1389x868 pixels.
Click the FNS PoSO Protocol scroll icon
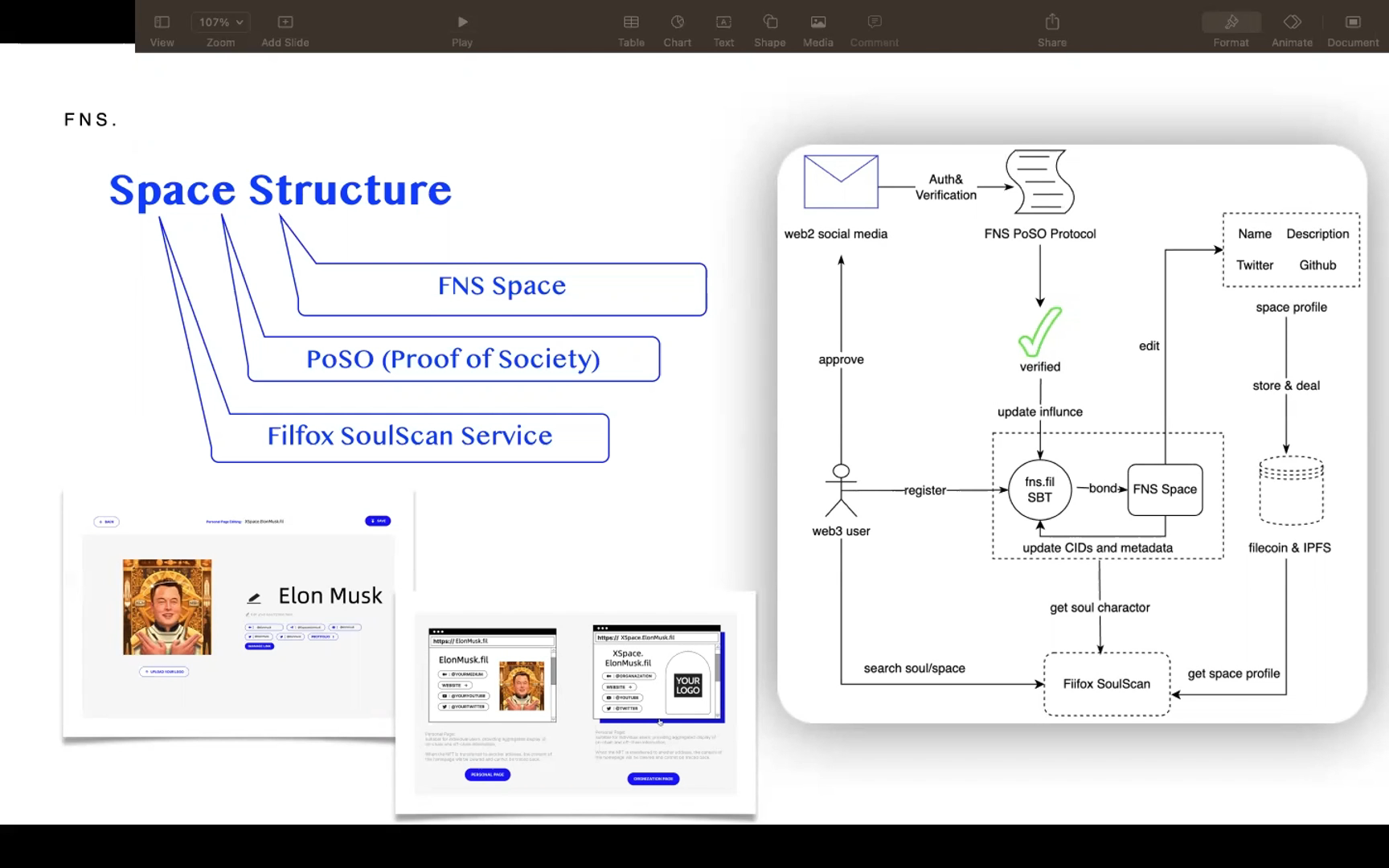[x=1040, y=182]
